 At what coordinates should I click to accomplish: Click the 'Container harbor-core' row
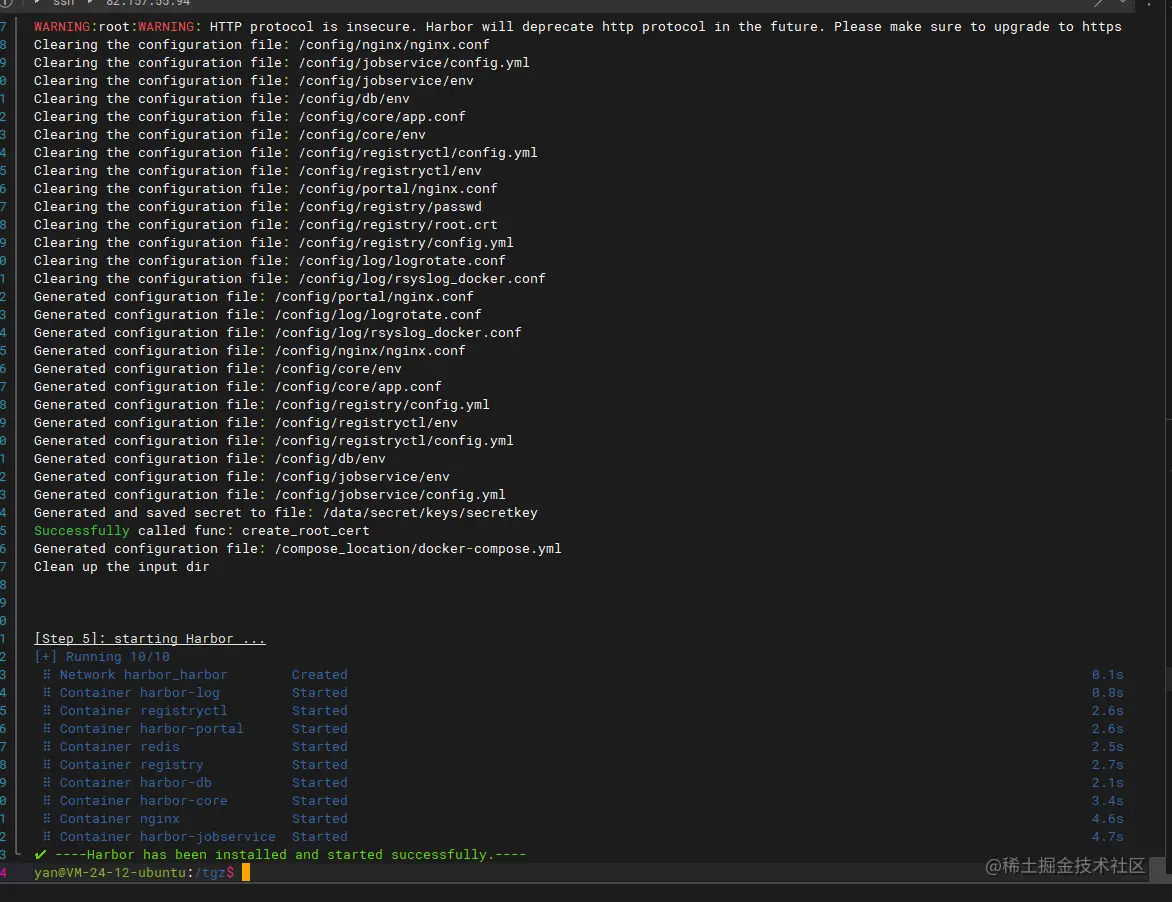click(x=582, y=800)
